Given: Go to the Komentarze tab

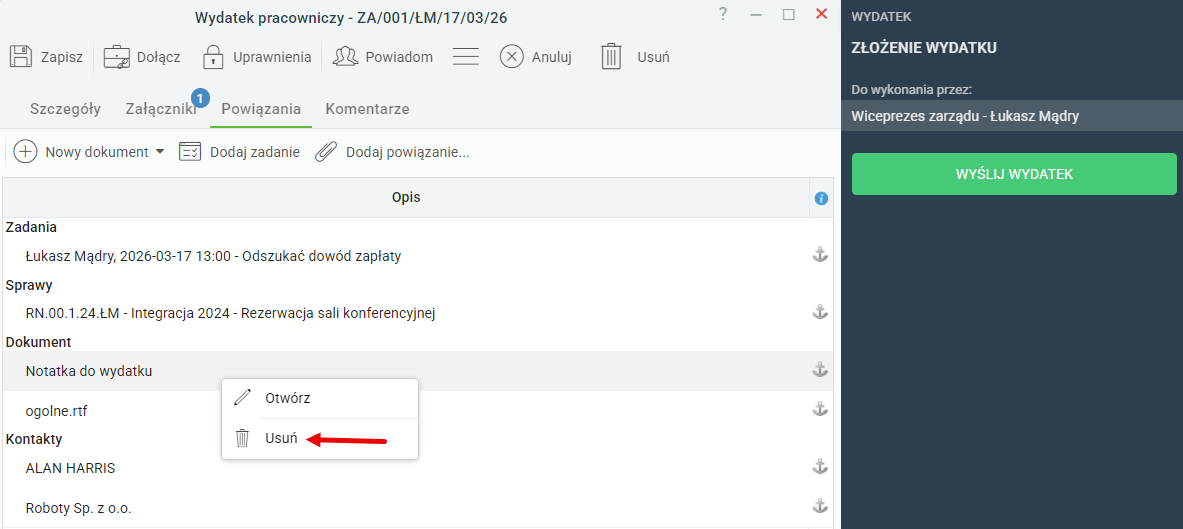Looking at the screenshot, I should pos(367,109).
